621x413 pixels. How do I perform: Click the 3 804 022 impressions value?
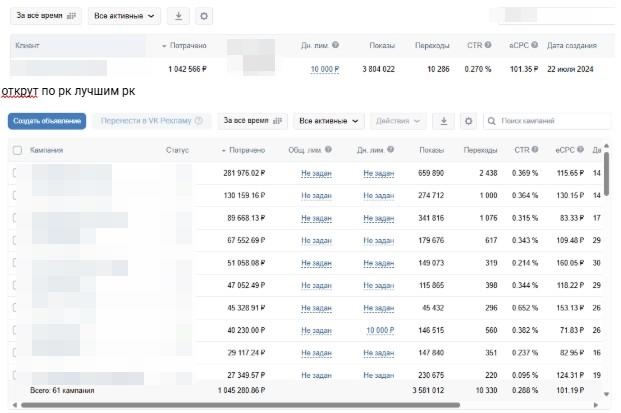[378, 69]
